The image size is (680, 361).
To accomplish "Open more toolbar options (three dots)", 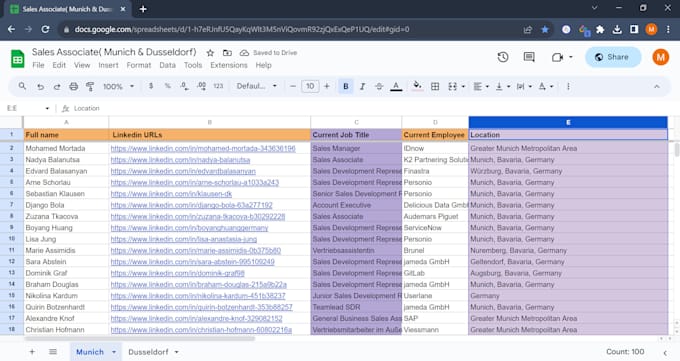I will (x=568, y=86).
